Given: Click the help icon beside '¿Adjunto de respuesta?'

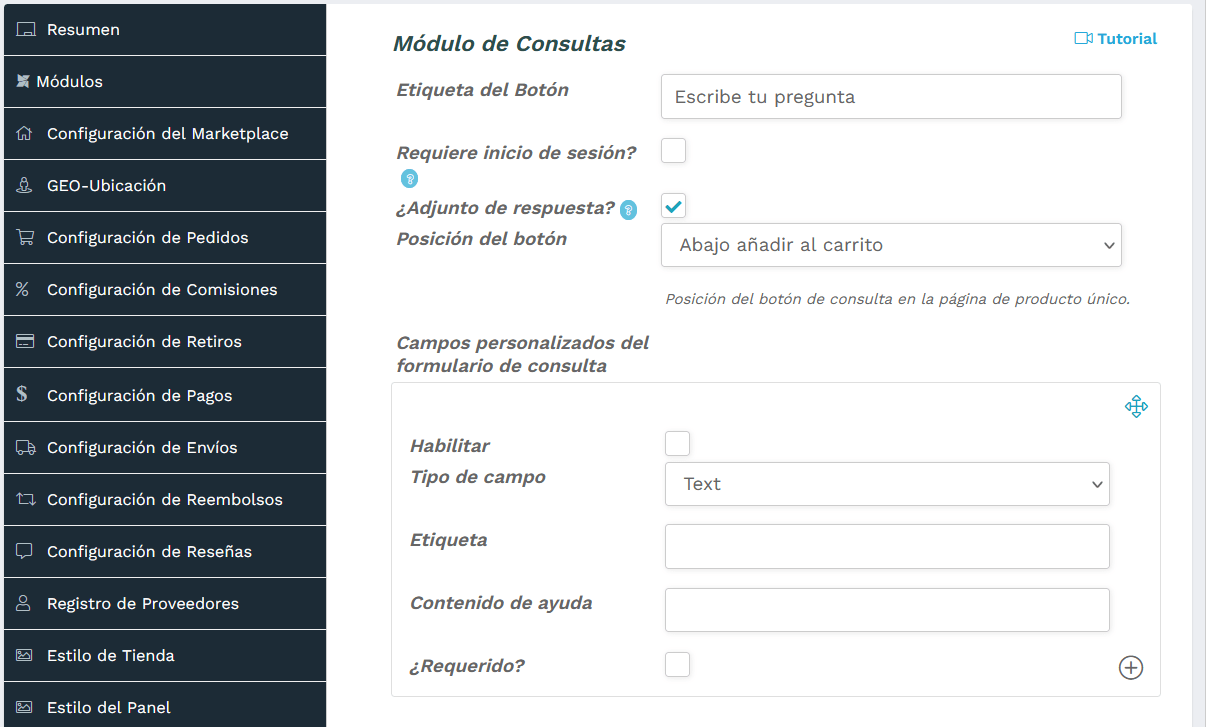Looking at the screenshot, I should [628, 209].
